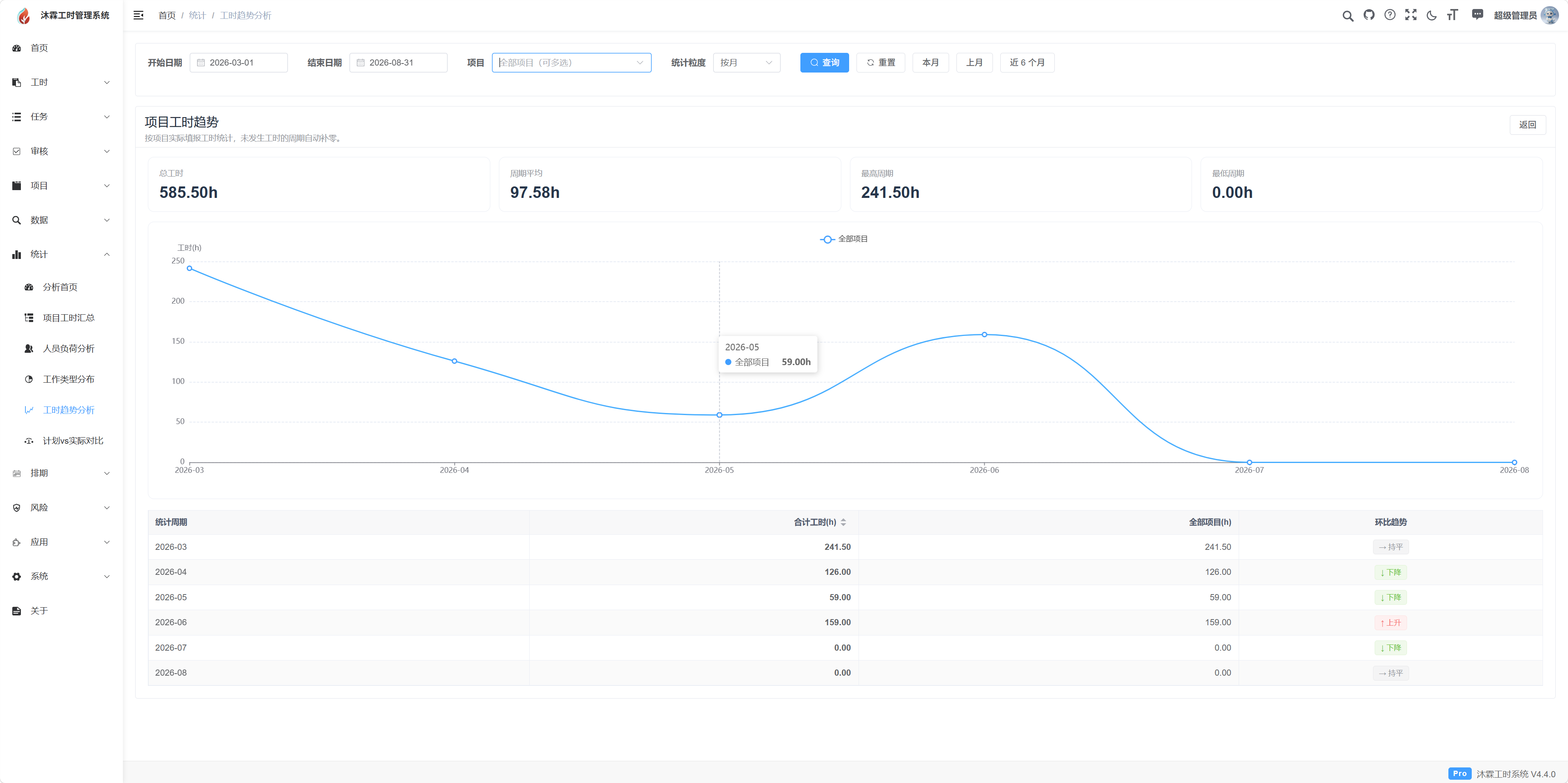
Task: Select the 上月 quick range button
Action: (974, 63)
